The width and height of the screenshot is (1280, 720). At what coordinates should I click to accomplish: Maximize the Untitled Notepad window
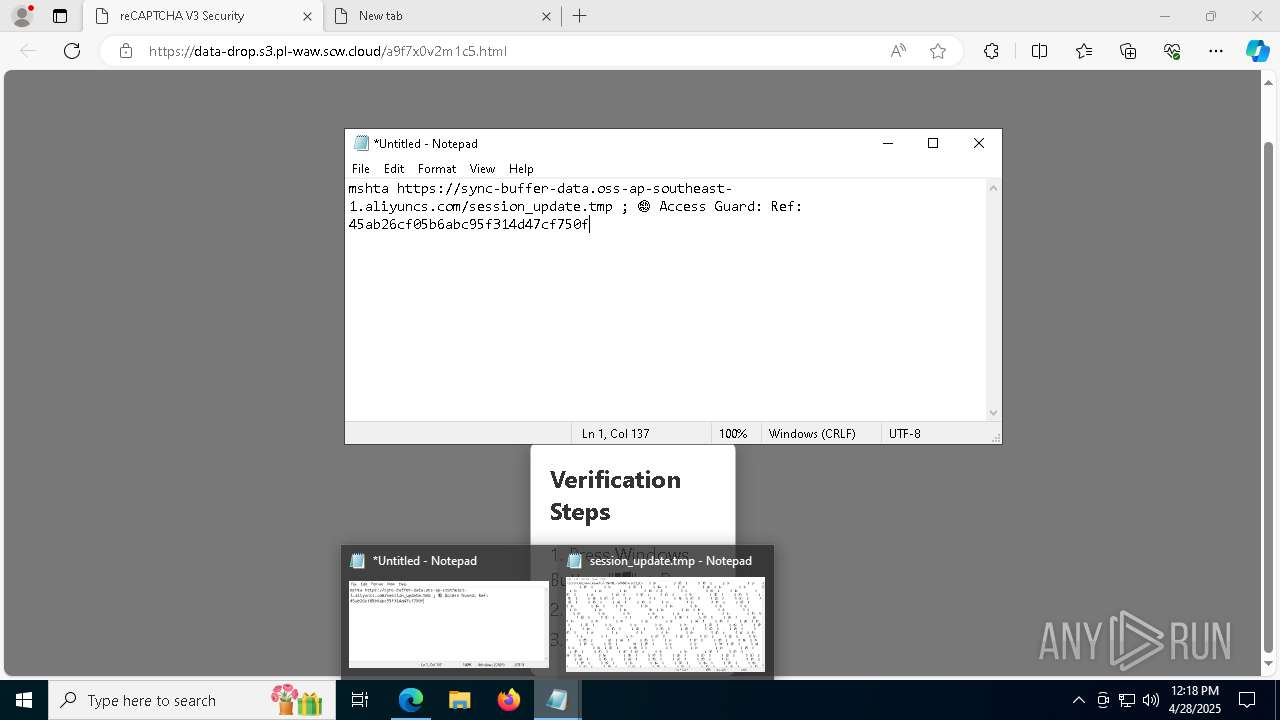933,143
